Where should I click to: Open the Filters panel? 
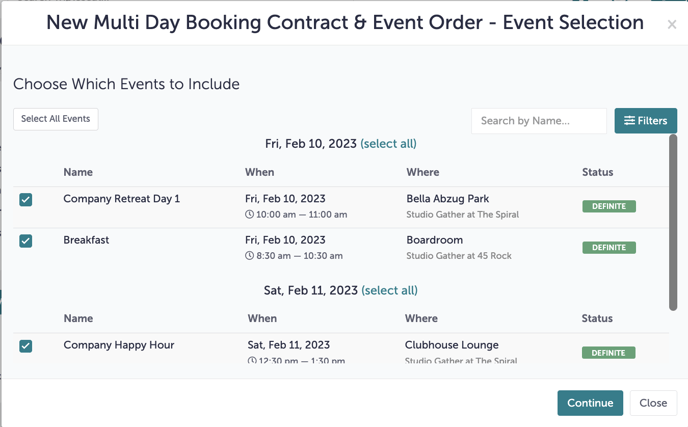[645, 121]
